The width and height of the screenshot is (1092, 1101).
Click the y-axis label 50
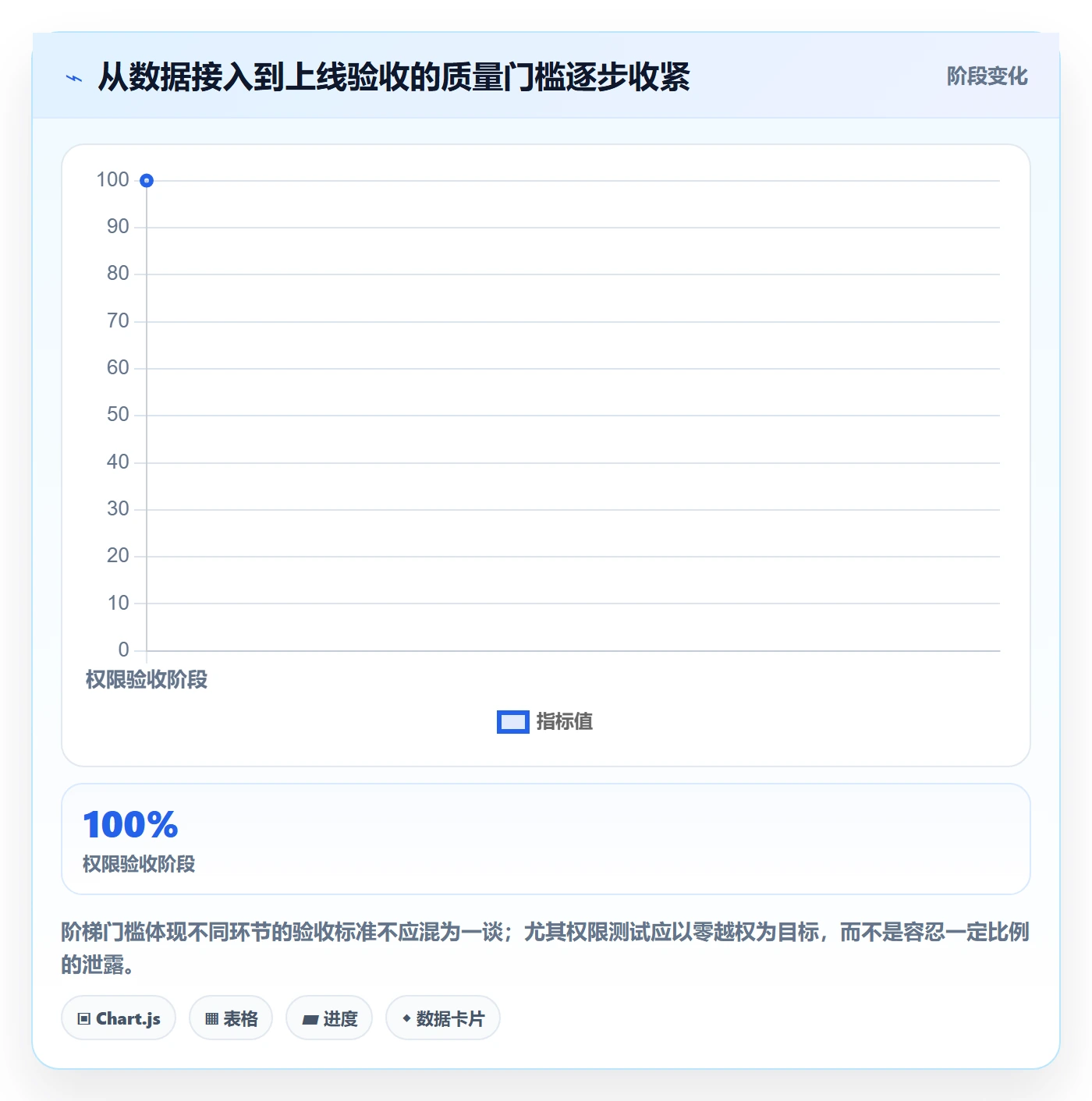118,415
